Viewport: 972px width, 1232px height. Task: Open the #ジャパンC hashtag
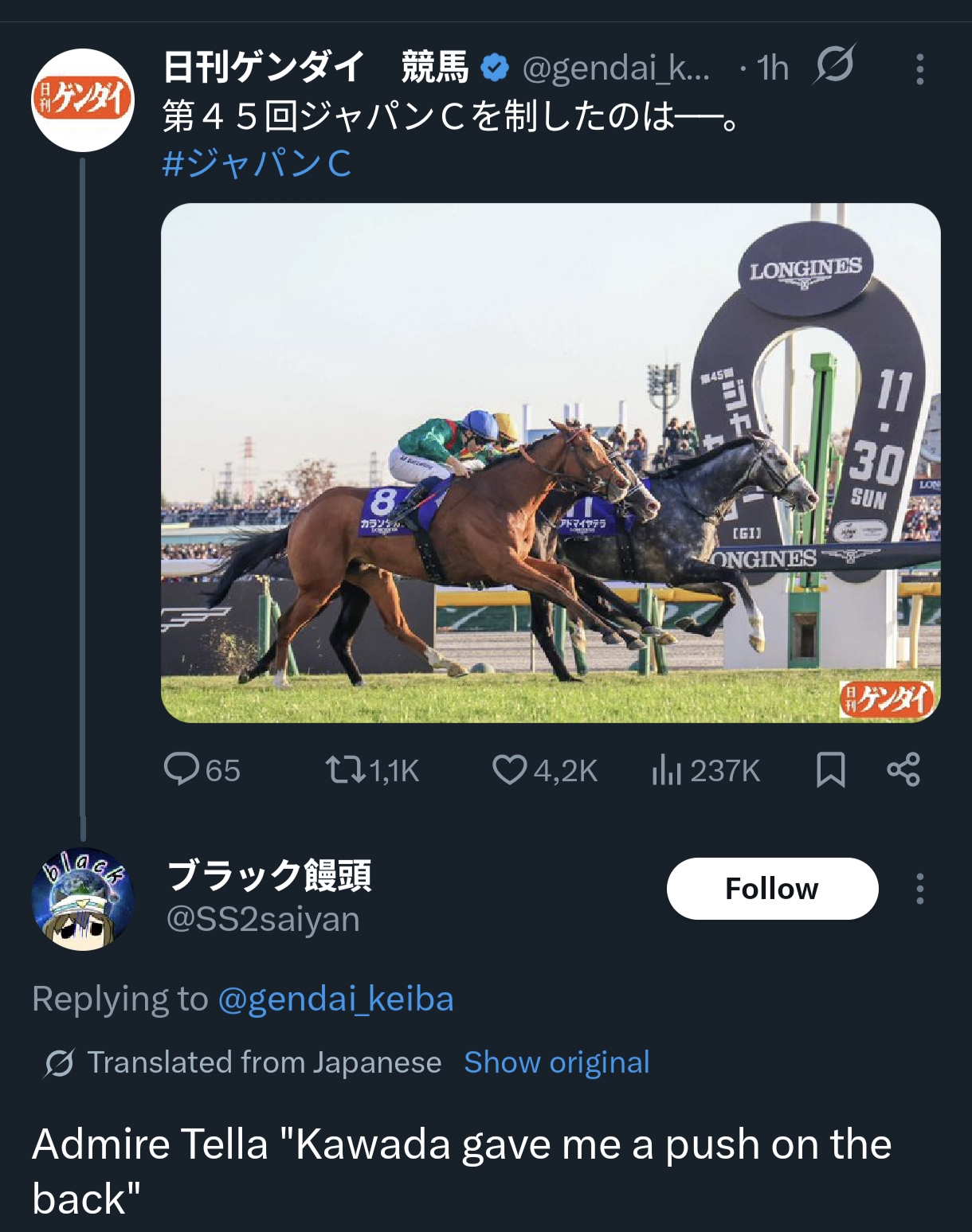[x=257, y=164]
